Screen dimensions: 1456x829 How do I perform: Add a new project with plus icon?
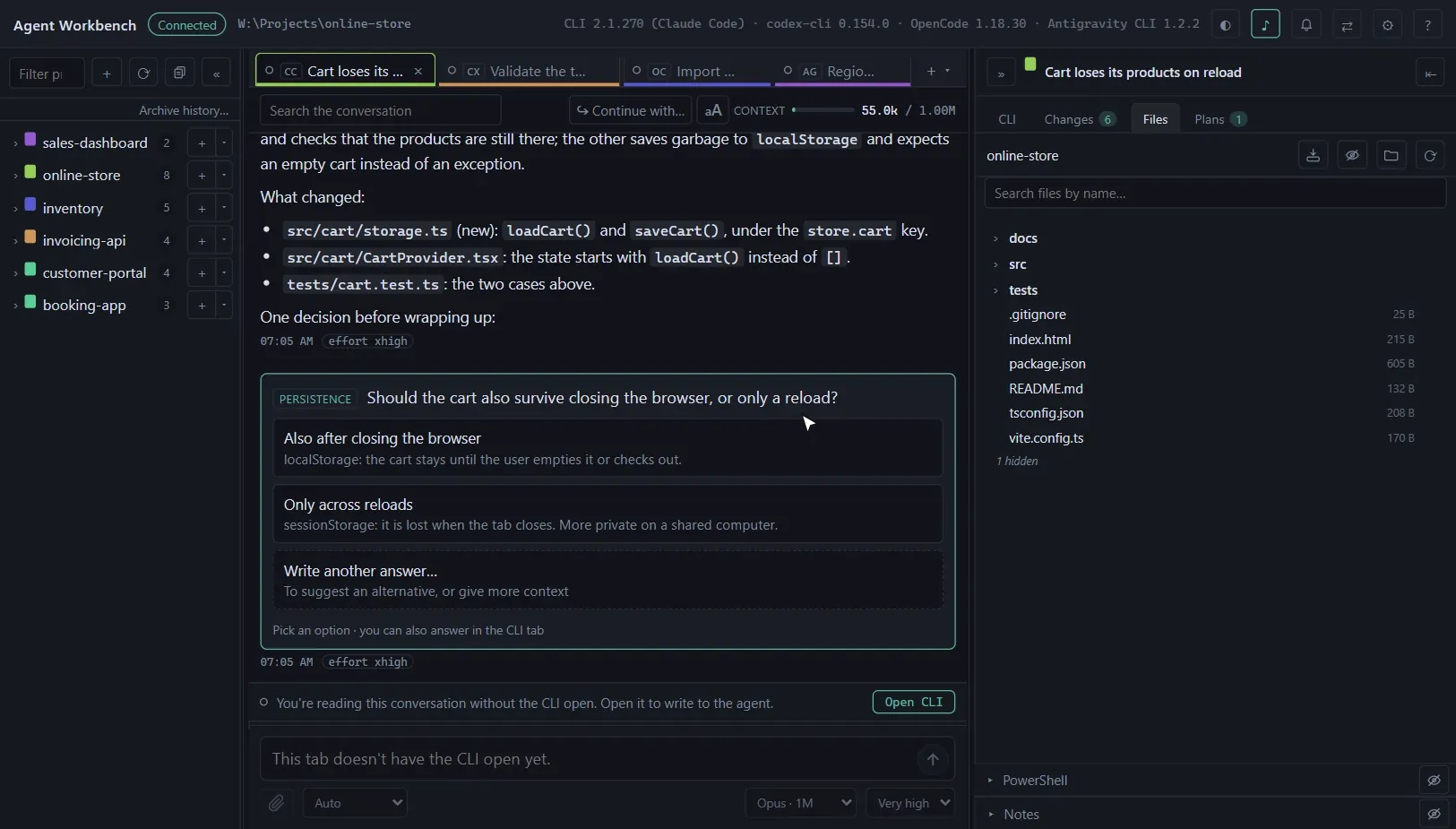107,73
